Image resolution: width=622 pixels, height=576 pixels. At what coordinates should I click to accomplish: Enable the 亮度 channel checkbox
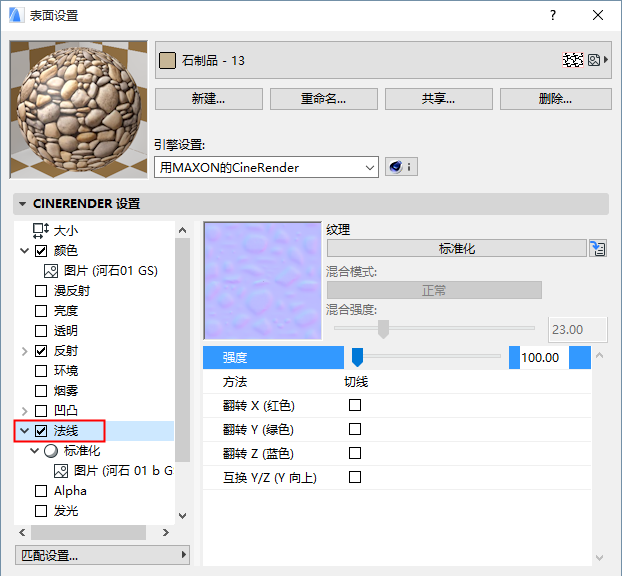pyautogui.click(x=41, y=311)
